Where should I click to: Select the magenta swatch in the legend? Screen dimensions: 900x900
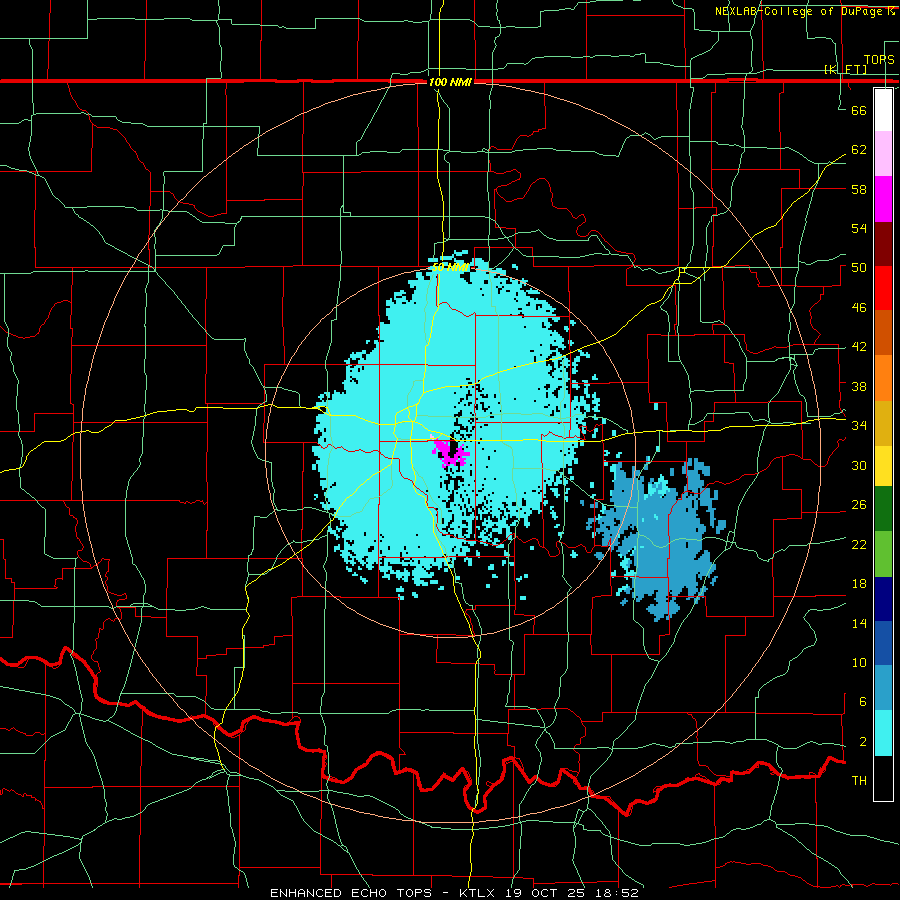click(x=883, y=199)
